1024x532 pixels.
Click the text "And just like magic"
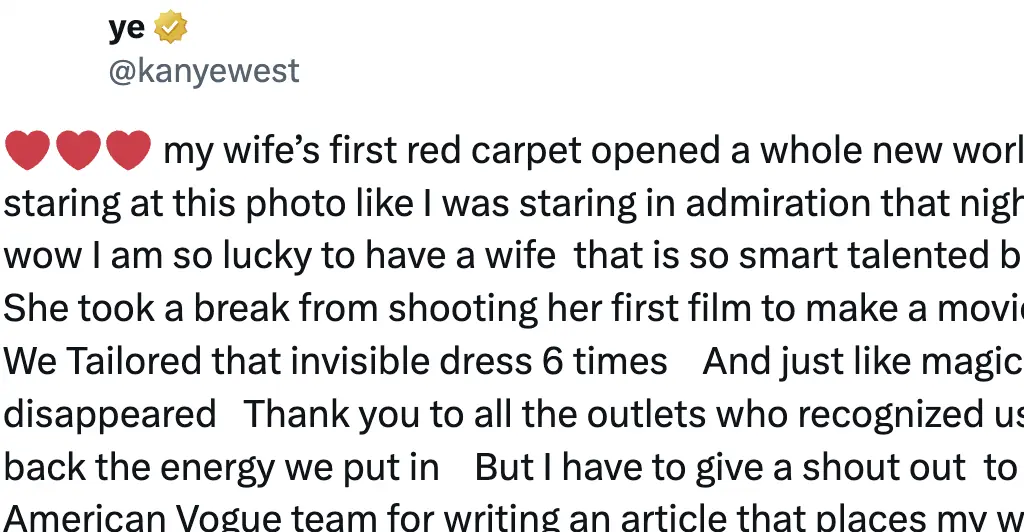862,361
